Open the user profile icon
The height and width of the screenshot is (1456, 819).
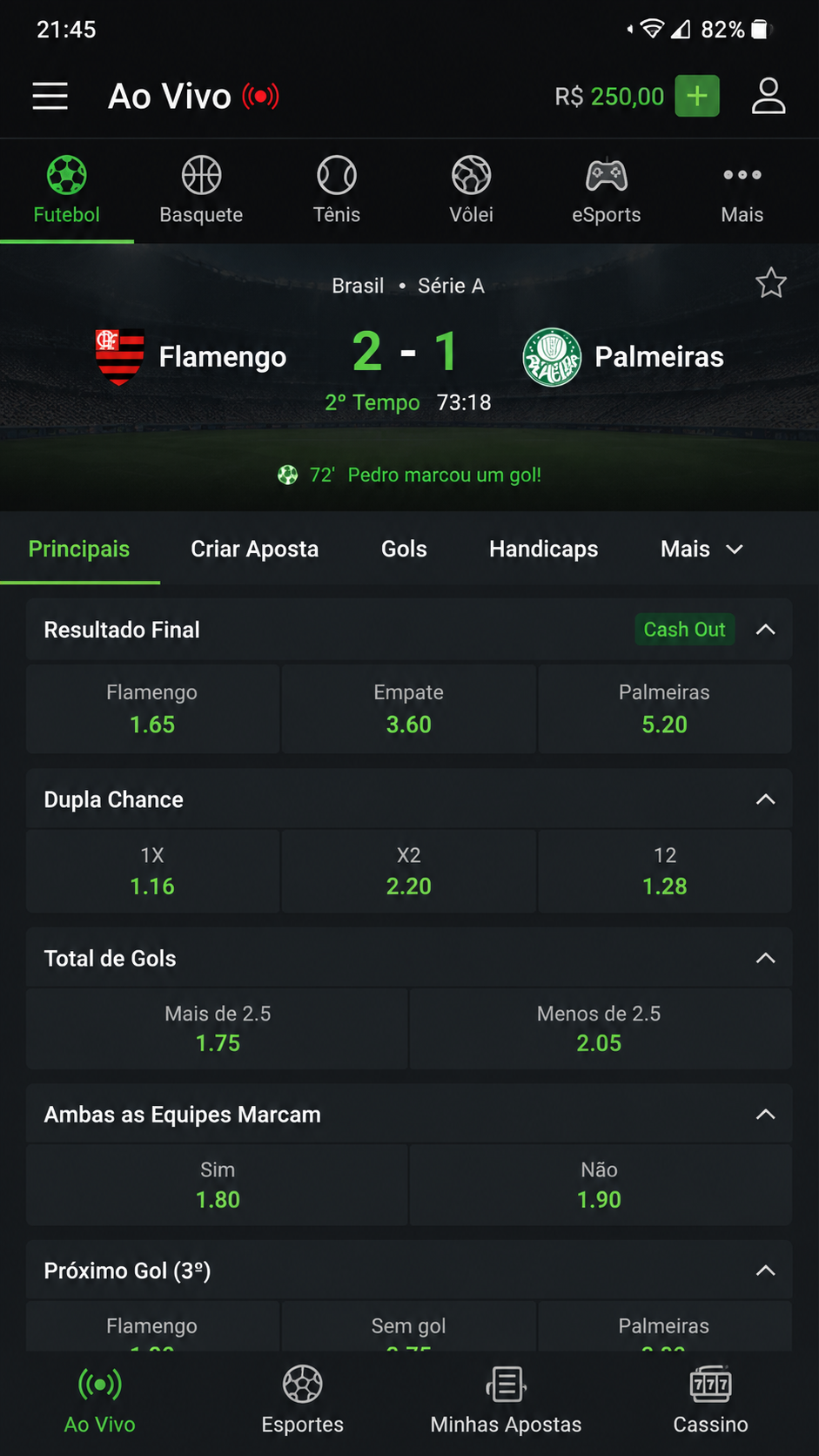coord(769,96)
